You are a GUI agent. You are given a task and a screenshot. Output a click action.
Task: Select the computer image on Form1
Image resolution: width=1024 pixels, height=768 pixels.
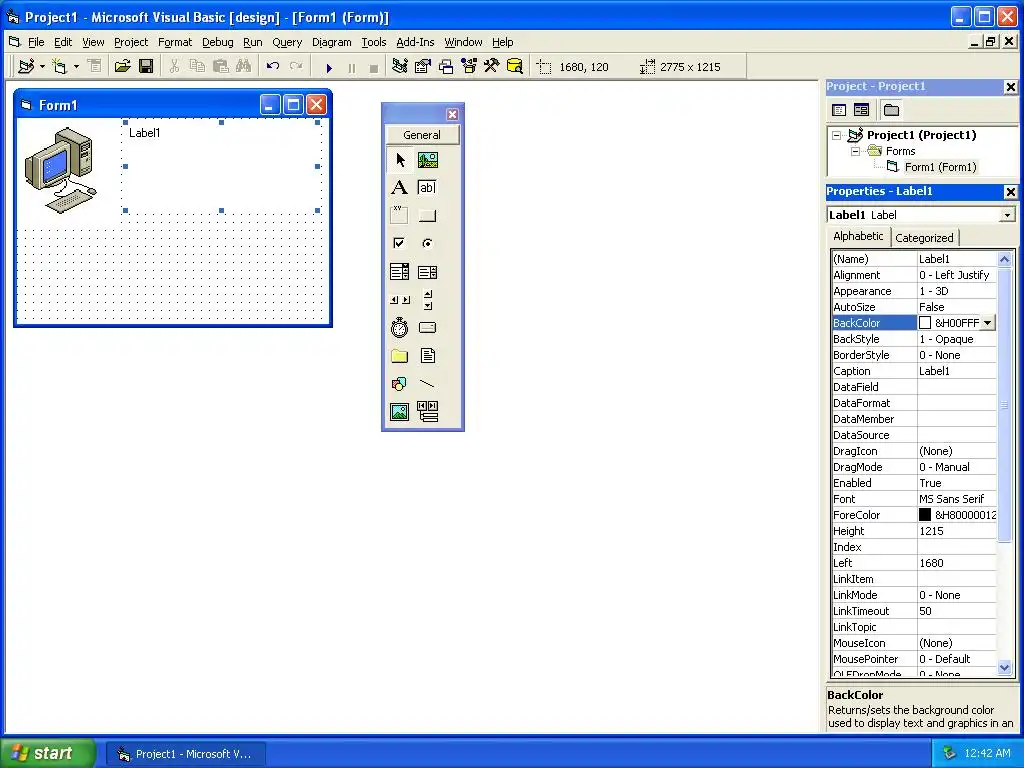(61, 169)
